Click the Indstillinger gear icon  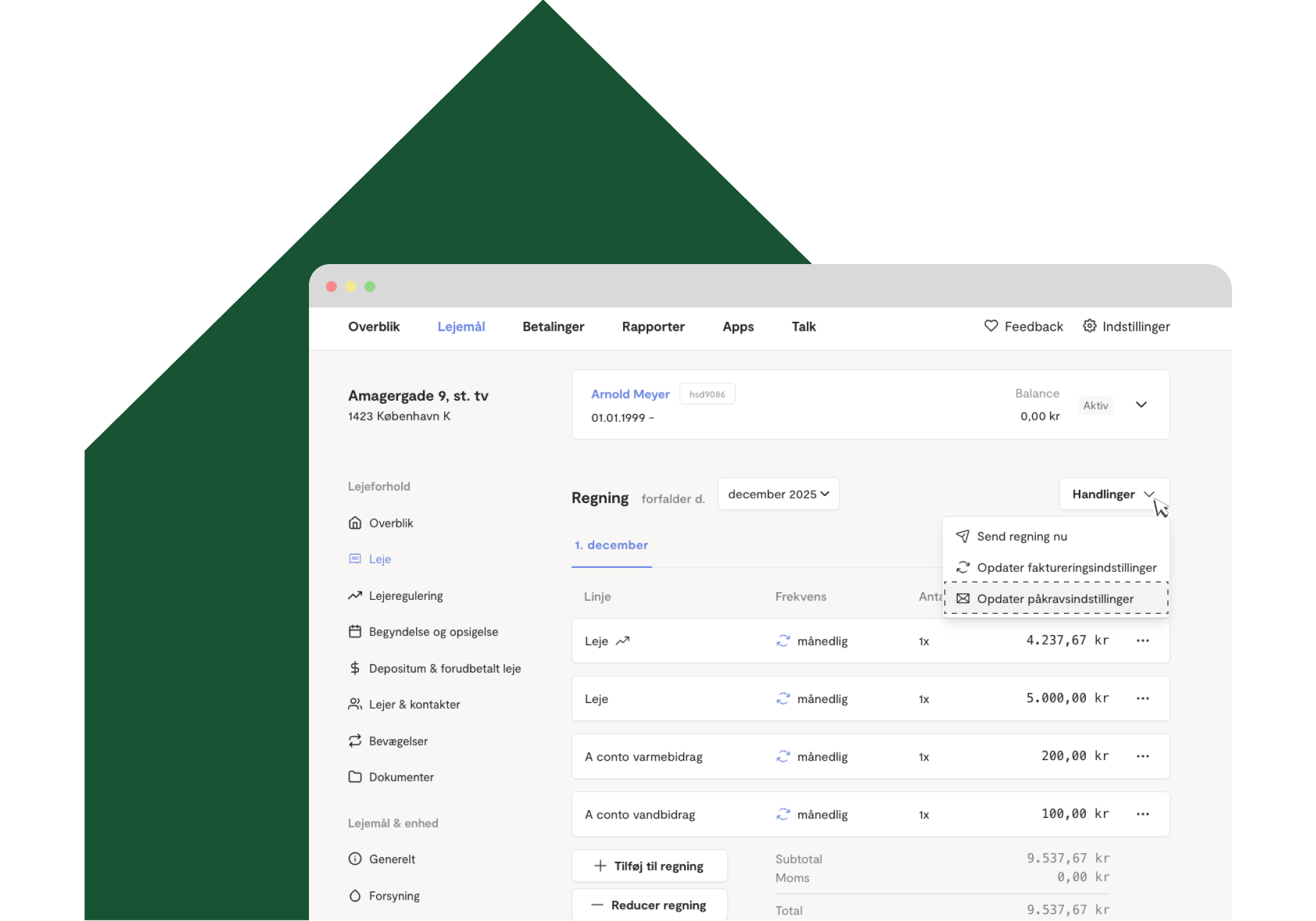tap(1089, 326)
